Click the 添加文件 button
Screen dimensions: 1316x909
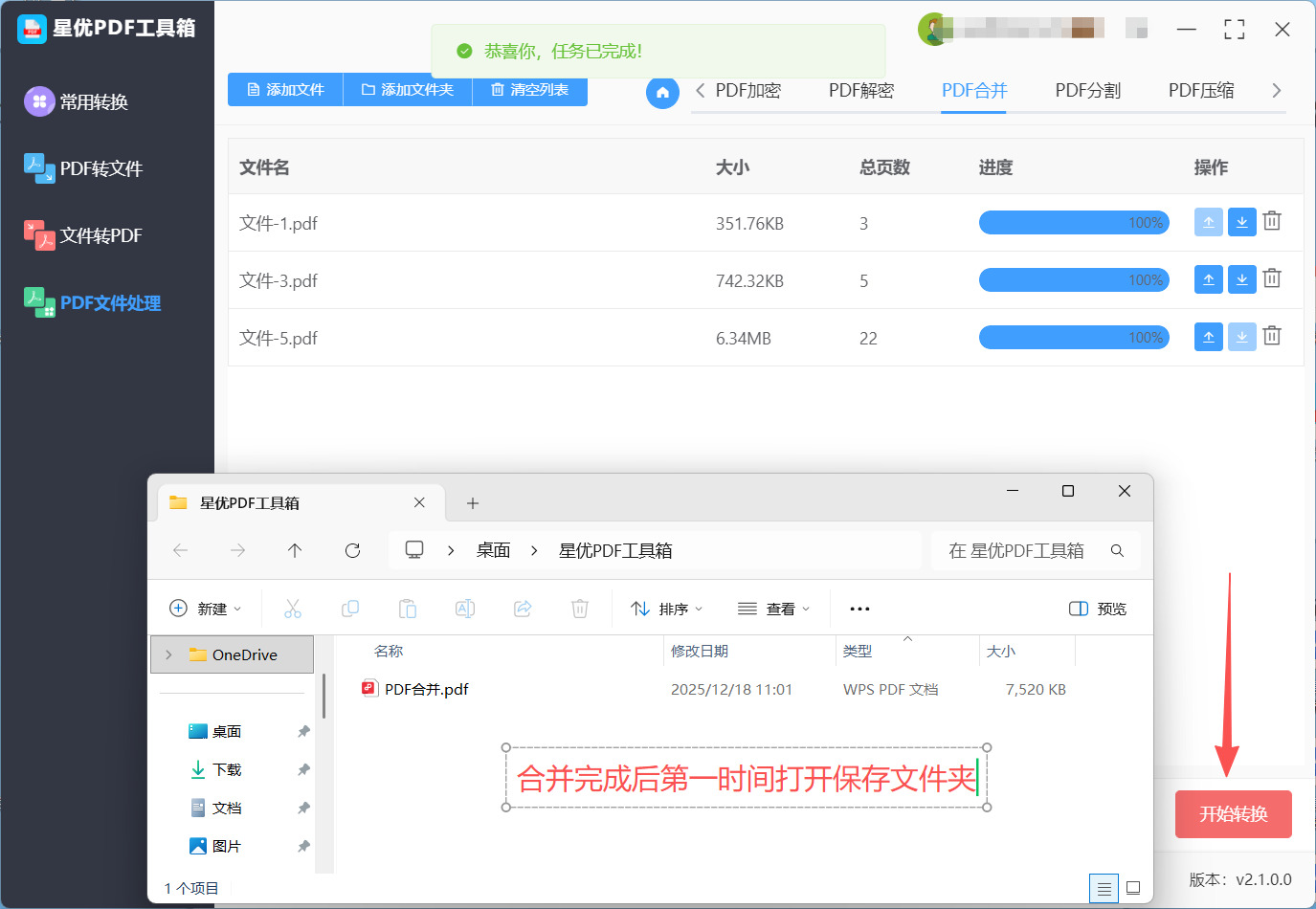click(x=285, y=90)
